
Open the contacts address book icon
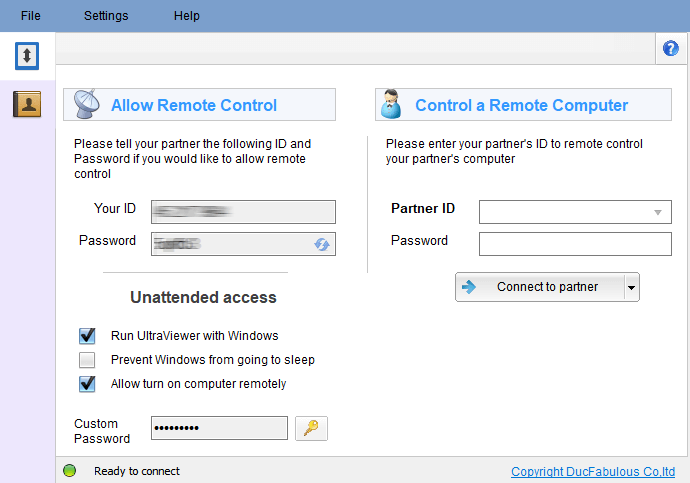coord(27,104)
